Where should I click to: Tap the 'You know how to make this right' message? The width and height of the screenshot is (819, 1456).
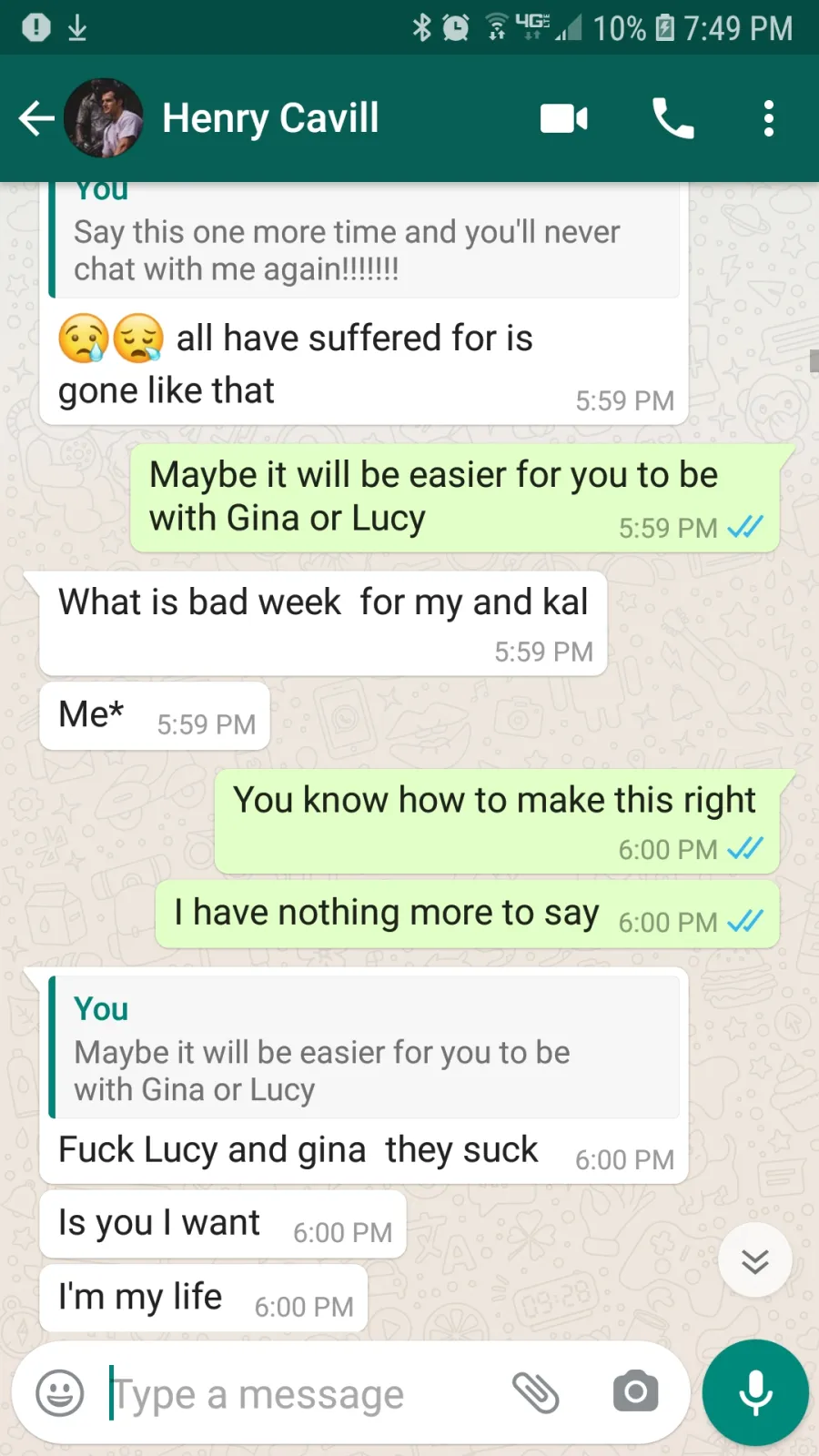pos(497,822)
